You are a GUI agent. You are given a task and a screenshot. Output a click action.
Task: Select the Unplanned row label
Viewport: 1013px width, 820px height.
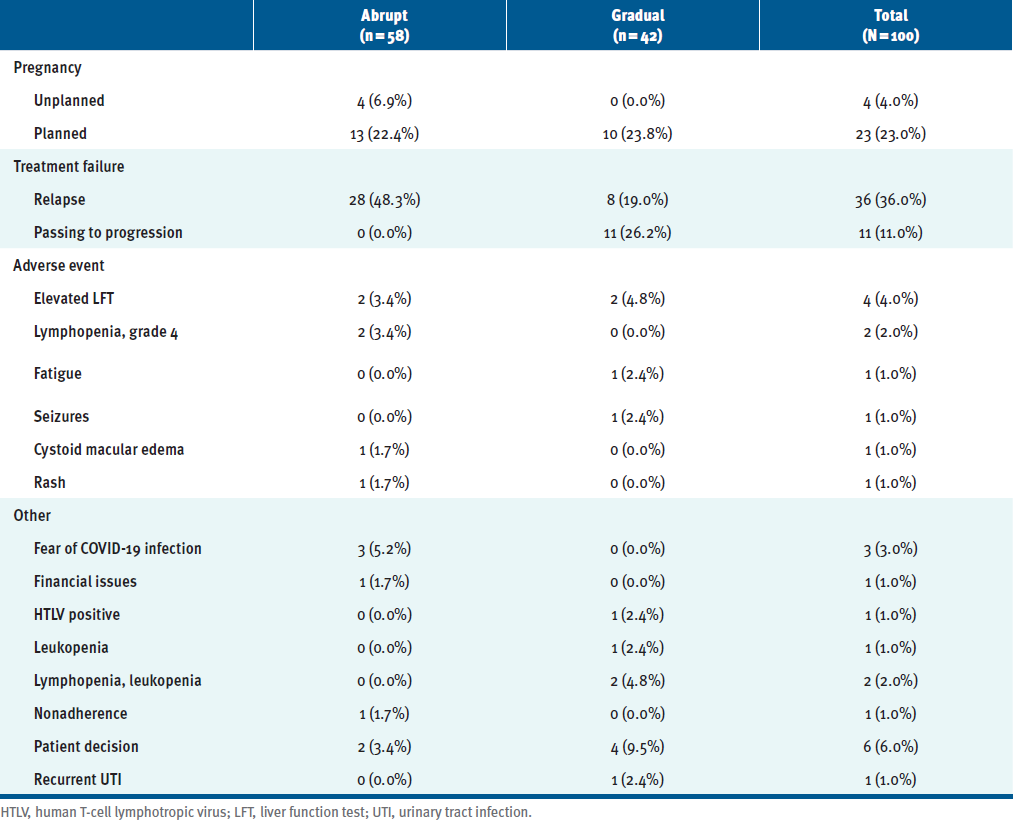pyautogui.click(x=69, y=101)
